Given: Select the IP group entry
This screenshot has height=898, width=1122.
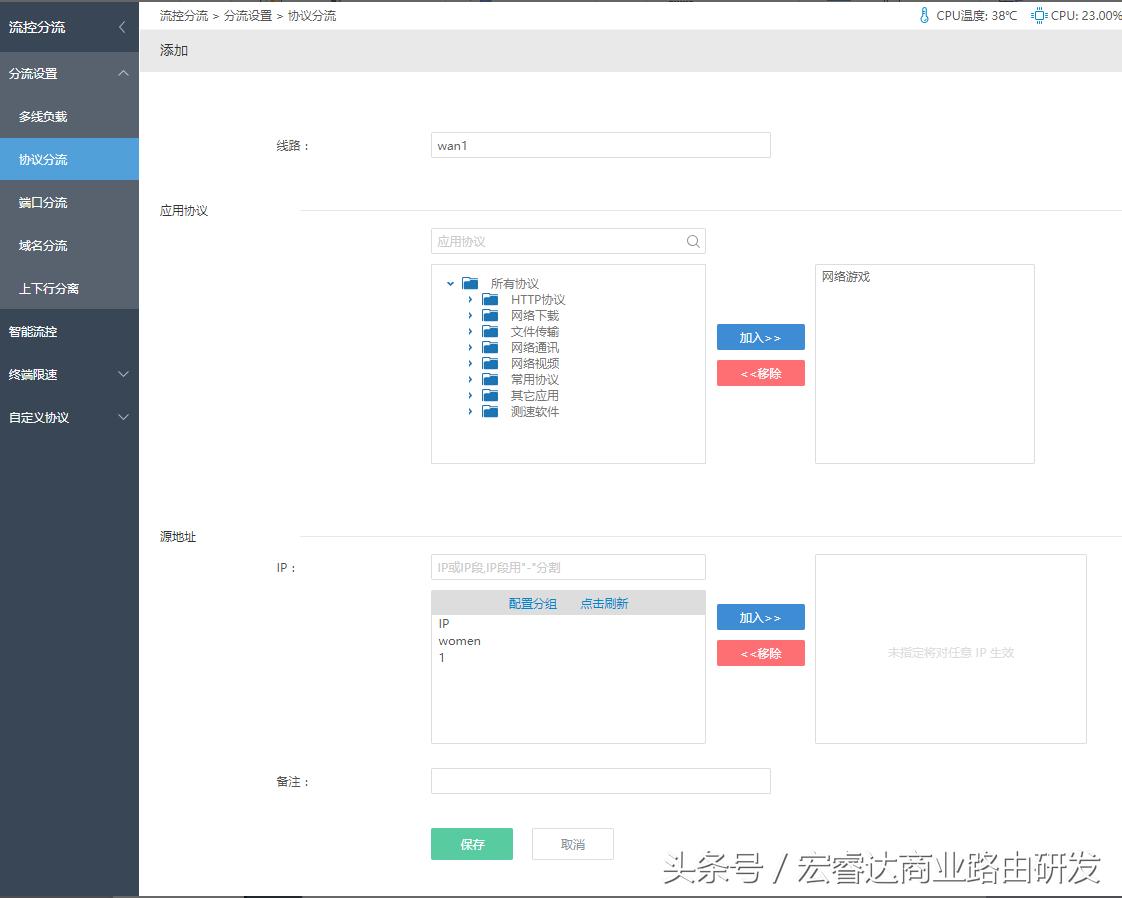Looking at the screenshot, I should [444, 623].
